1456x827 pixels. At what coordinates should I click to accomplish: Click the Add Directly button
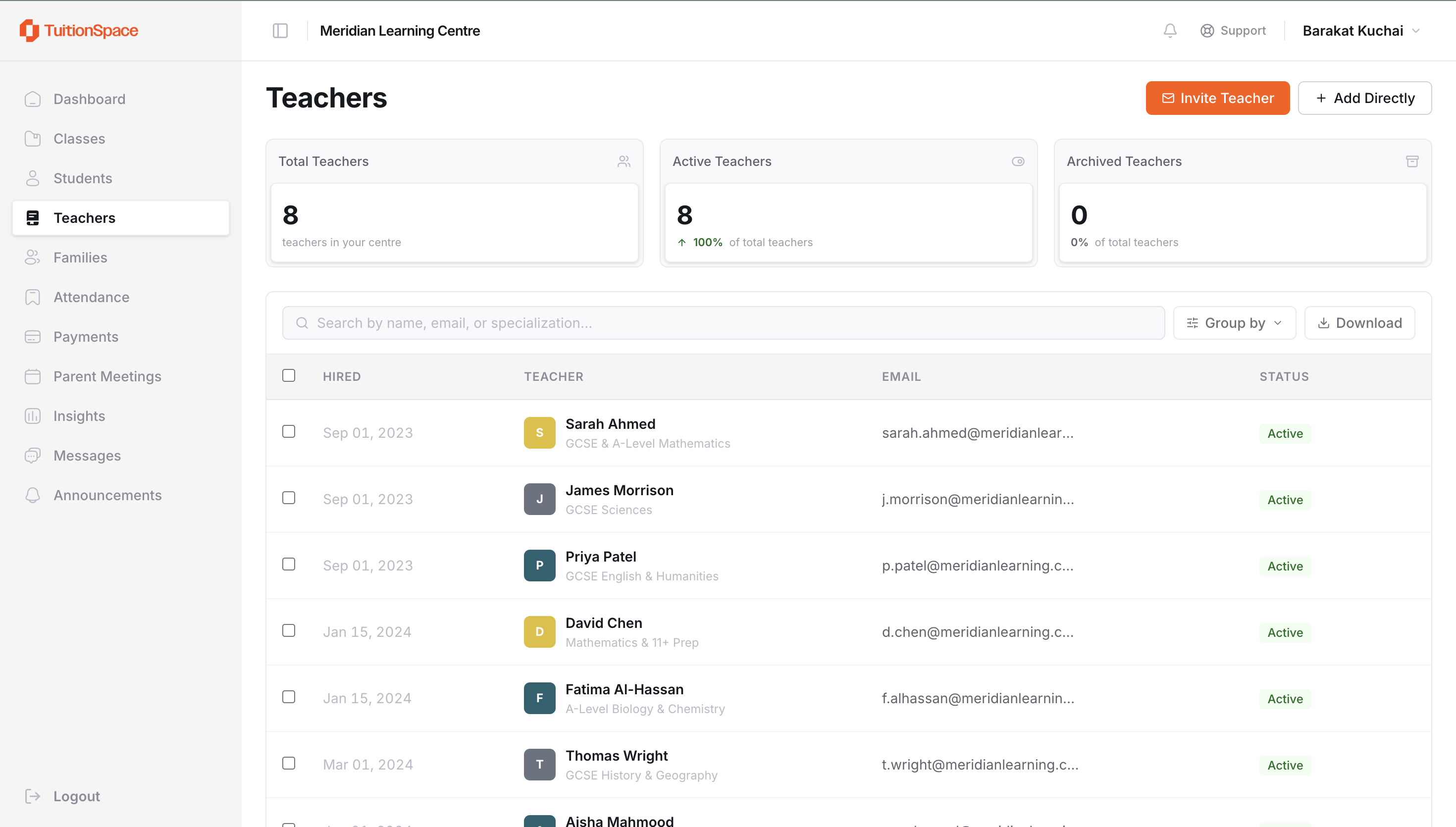[x=1364, y=98]
